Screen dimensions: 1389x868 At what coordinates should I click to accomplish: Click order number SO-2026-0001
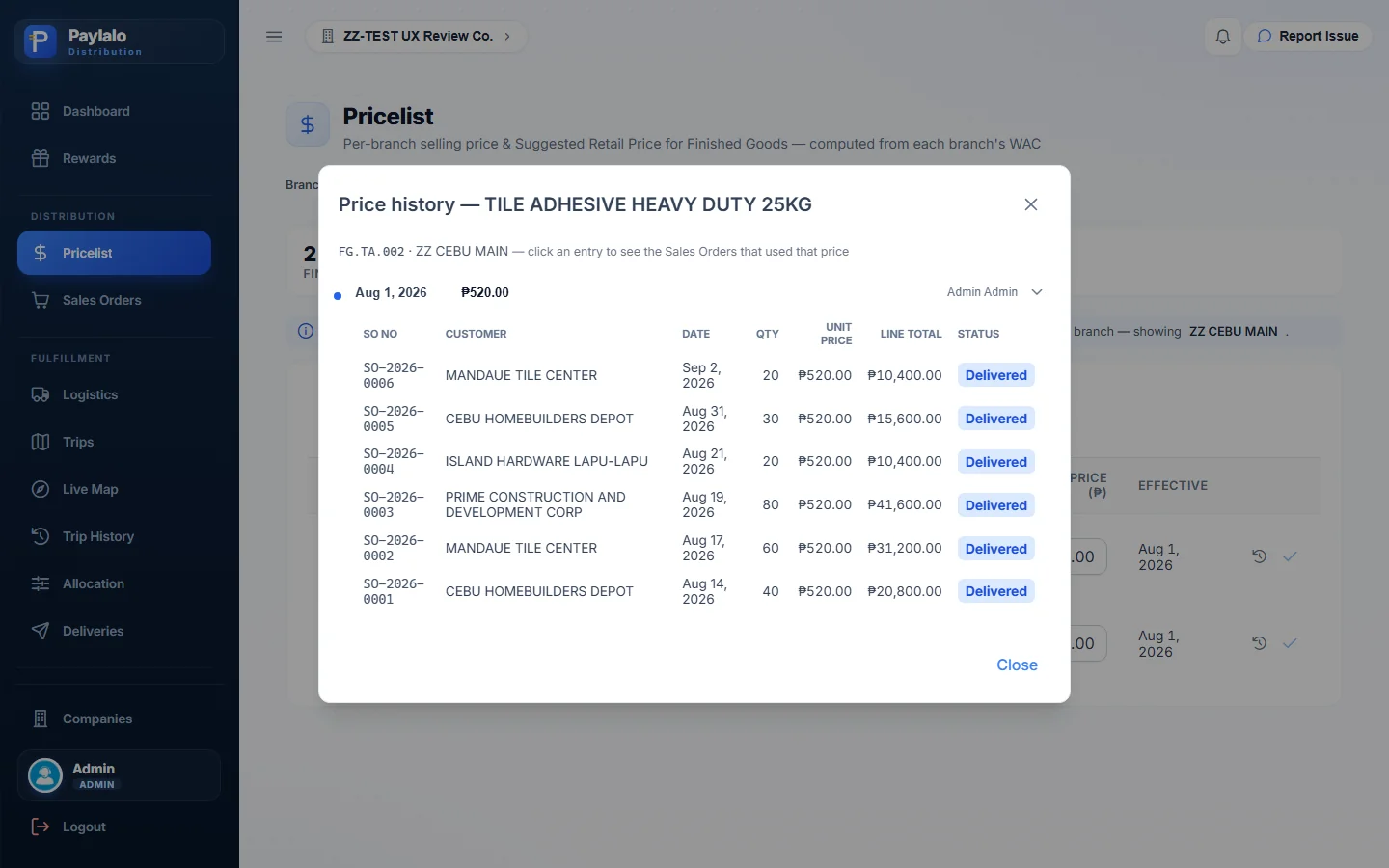click(x=394, y=591)
